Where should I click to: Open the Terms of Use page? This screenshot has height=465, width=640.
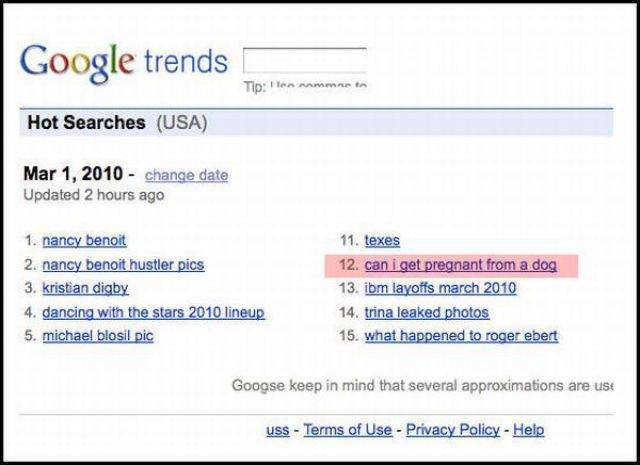tap(347, 429)
